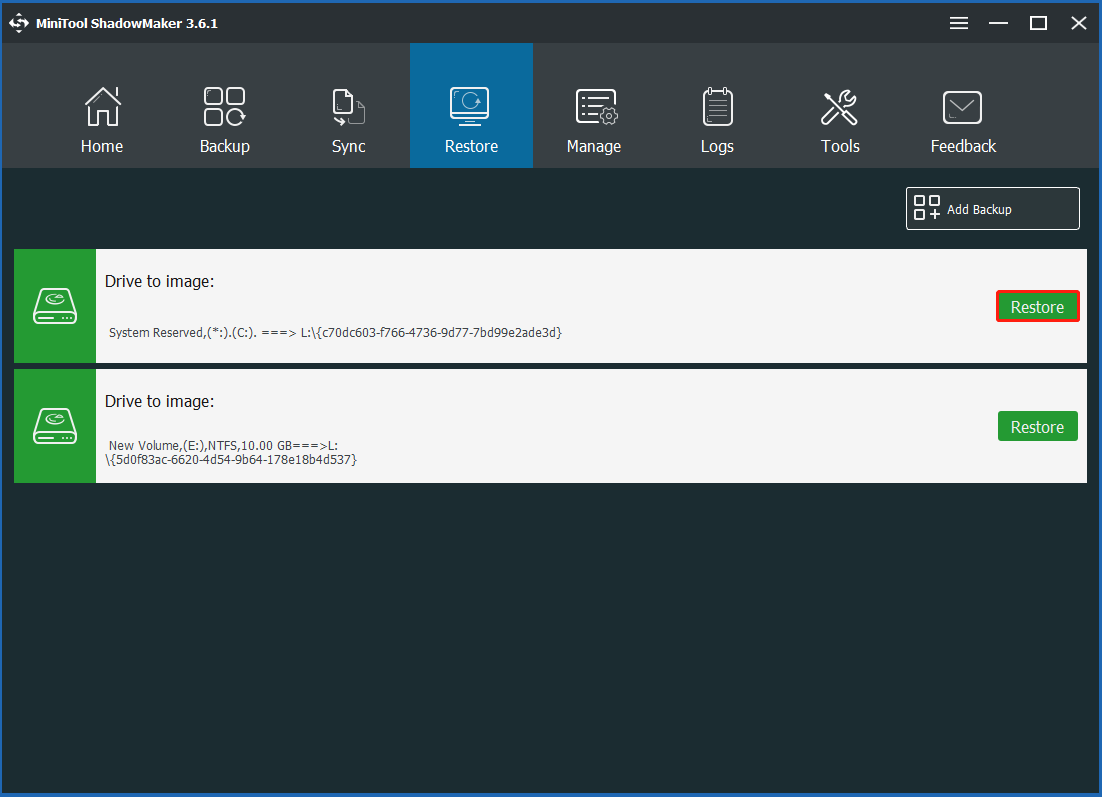This screenshot has width=1102, height=797.
Task: Click drive icon of New Volume backup
Action: click(55, 426)
